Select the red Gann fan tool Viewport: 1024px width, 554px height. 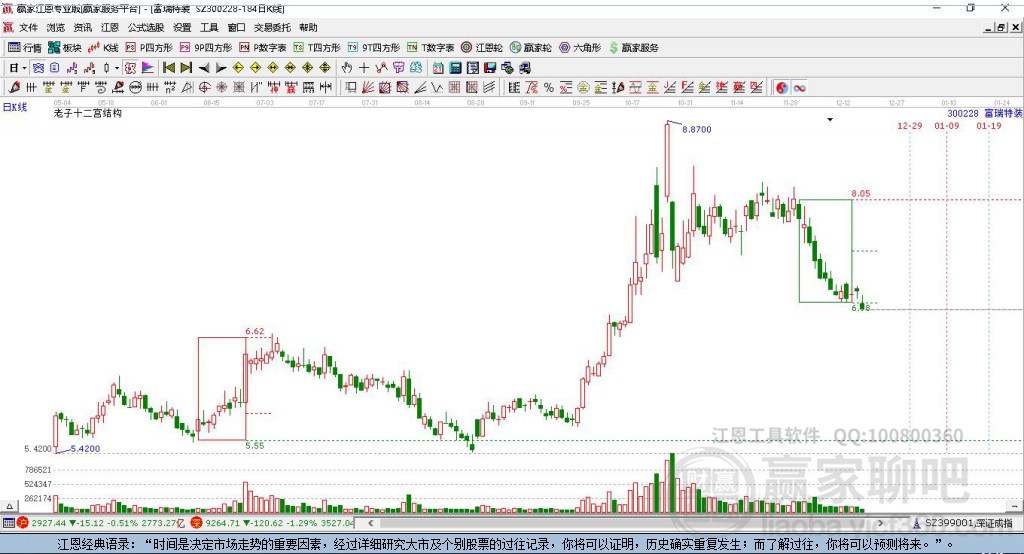(x=368, y=88)
